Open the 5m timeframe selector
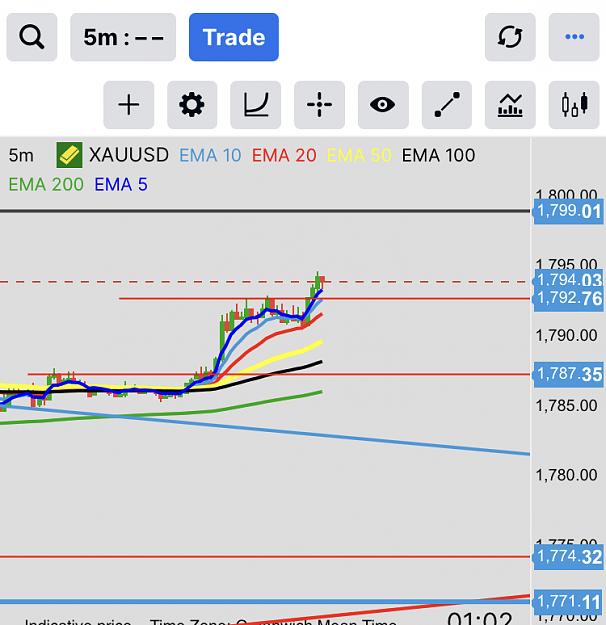This screenshot has width=606, height=625. (x=123, y=37)
